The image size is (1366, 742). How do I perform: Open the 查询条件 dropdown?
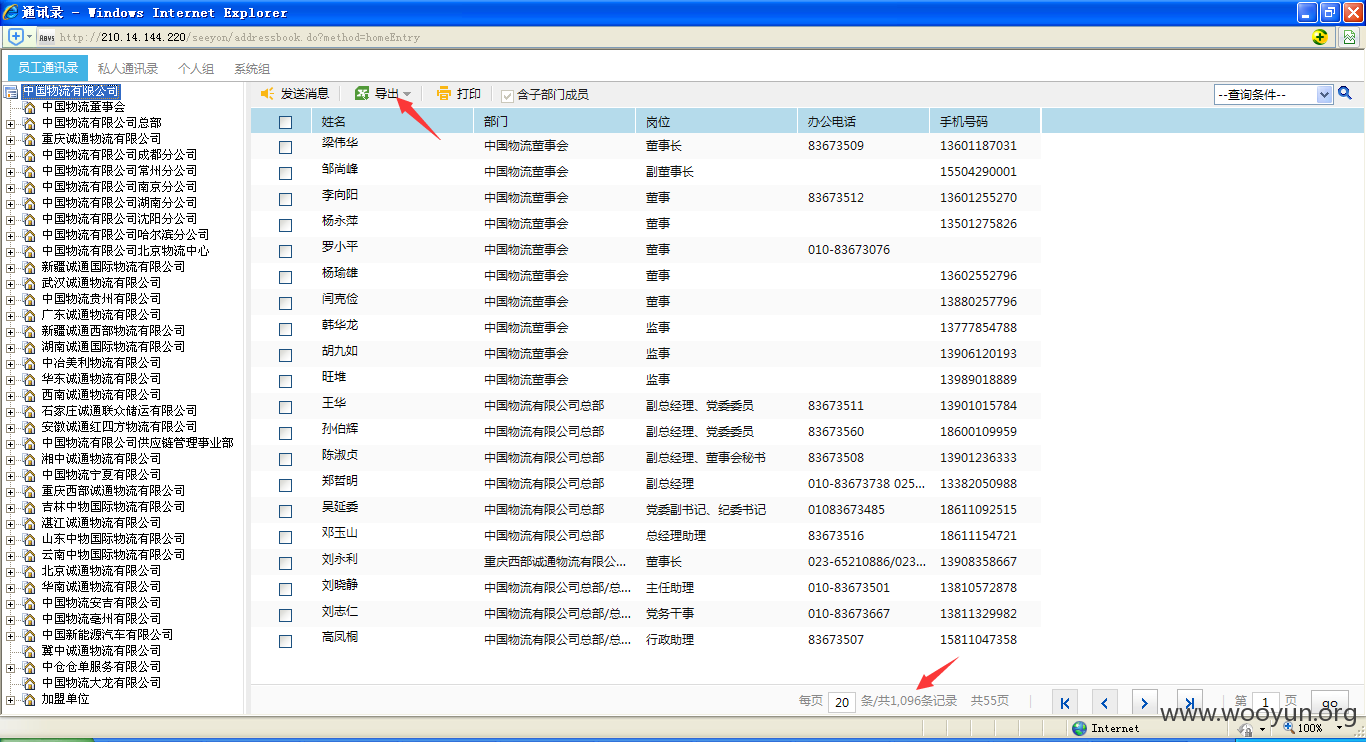[x=1274, y=94]
